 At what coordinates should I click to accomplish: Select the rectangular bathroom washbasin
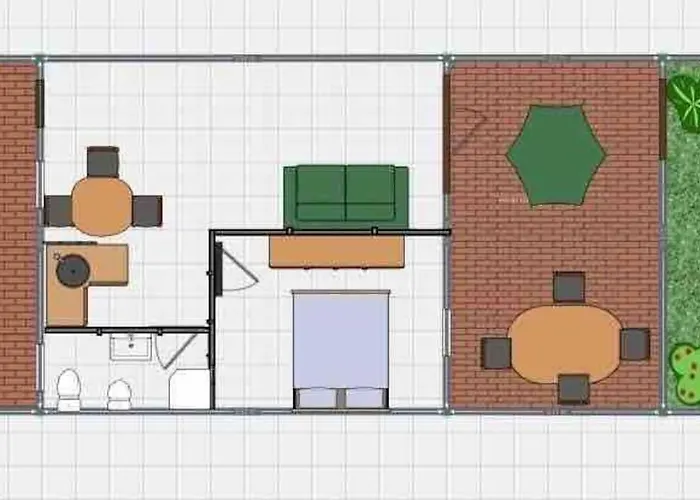click(131, 347)
